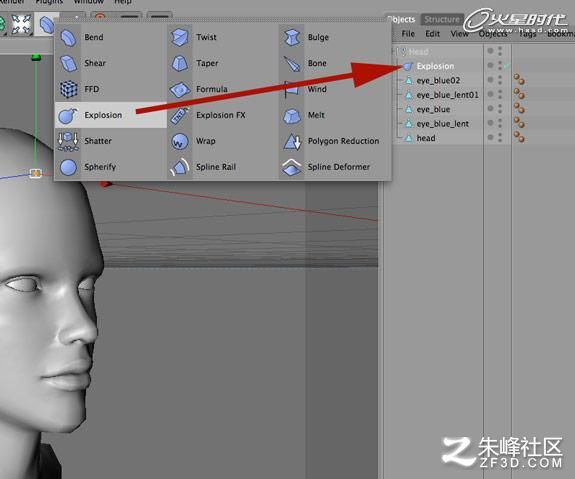This screenshot has height=479, width=575.
Task: Click the deformer palette button in toolbar
Action: pyautogui.click(x=47, y=24)
